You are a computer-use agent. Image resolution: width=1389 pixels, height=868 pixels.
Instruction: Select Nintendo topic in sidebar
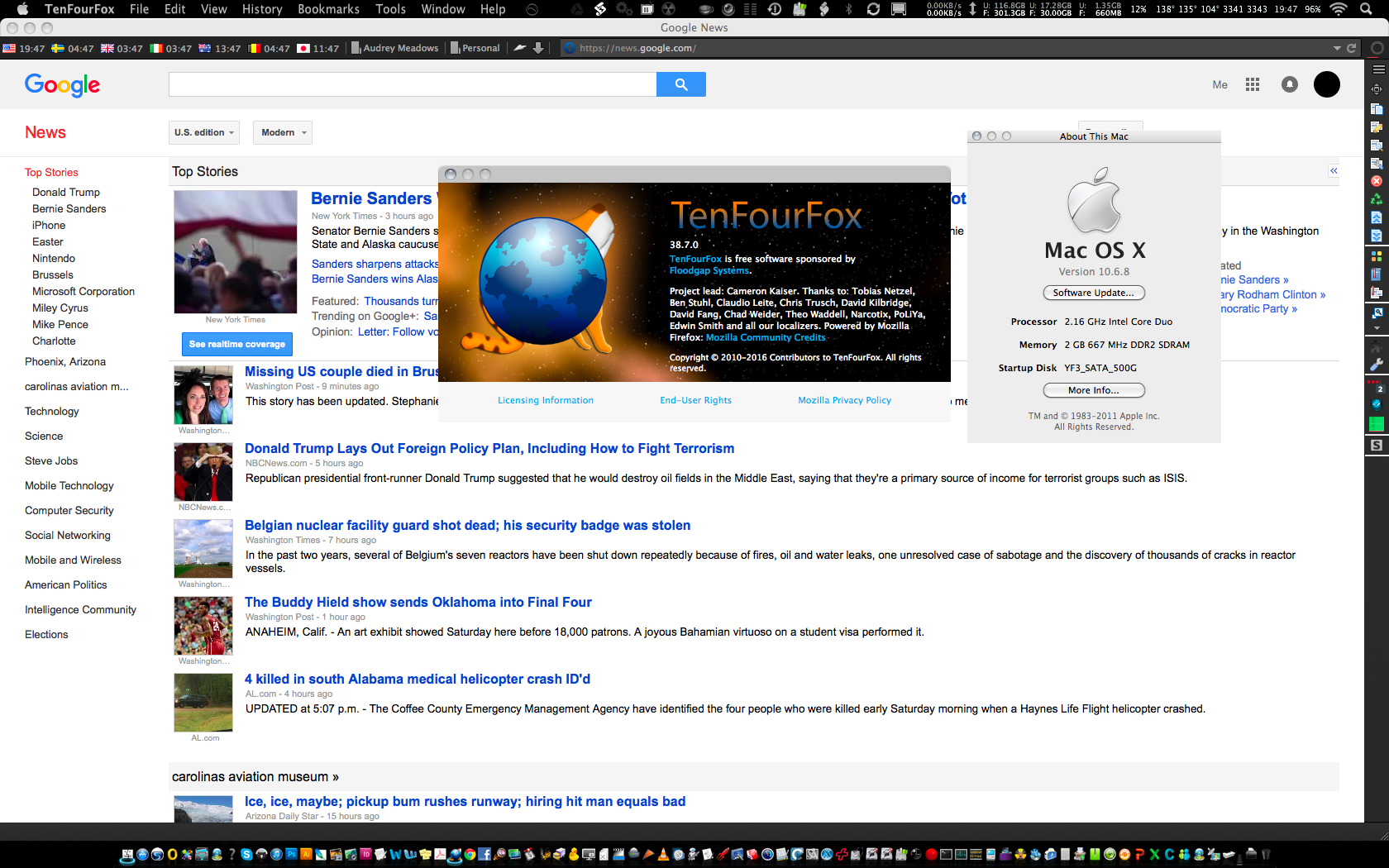click(54, 258)
